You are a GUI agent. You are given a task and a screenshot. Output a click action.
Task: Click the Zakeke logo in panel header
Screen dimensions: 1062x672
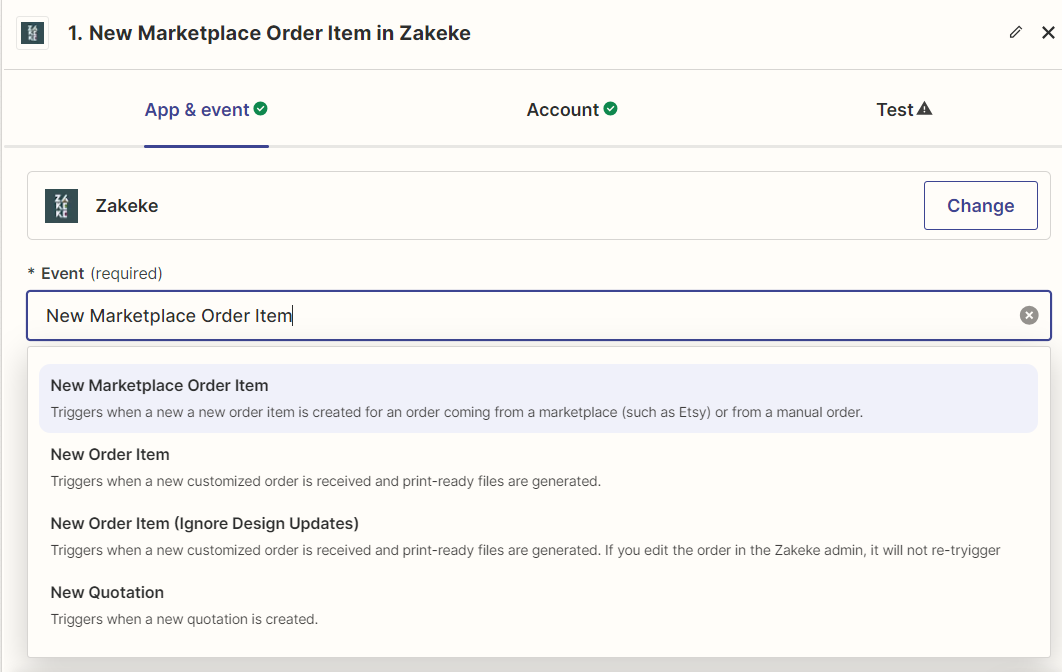click(33, 33)
